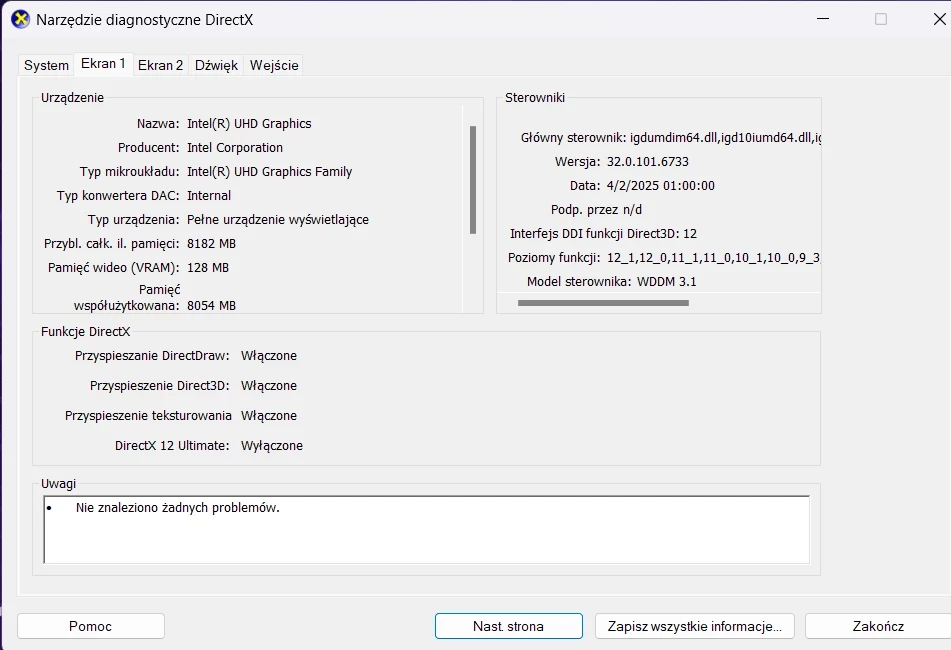This screenshot has height=650, width=951.
Task: Click the Pomoc button
Action: [x=90, y=625]
